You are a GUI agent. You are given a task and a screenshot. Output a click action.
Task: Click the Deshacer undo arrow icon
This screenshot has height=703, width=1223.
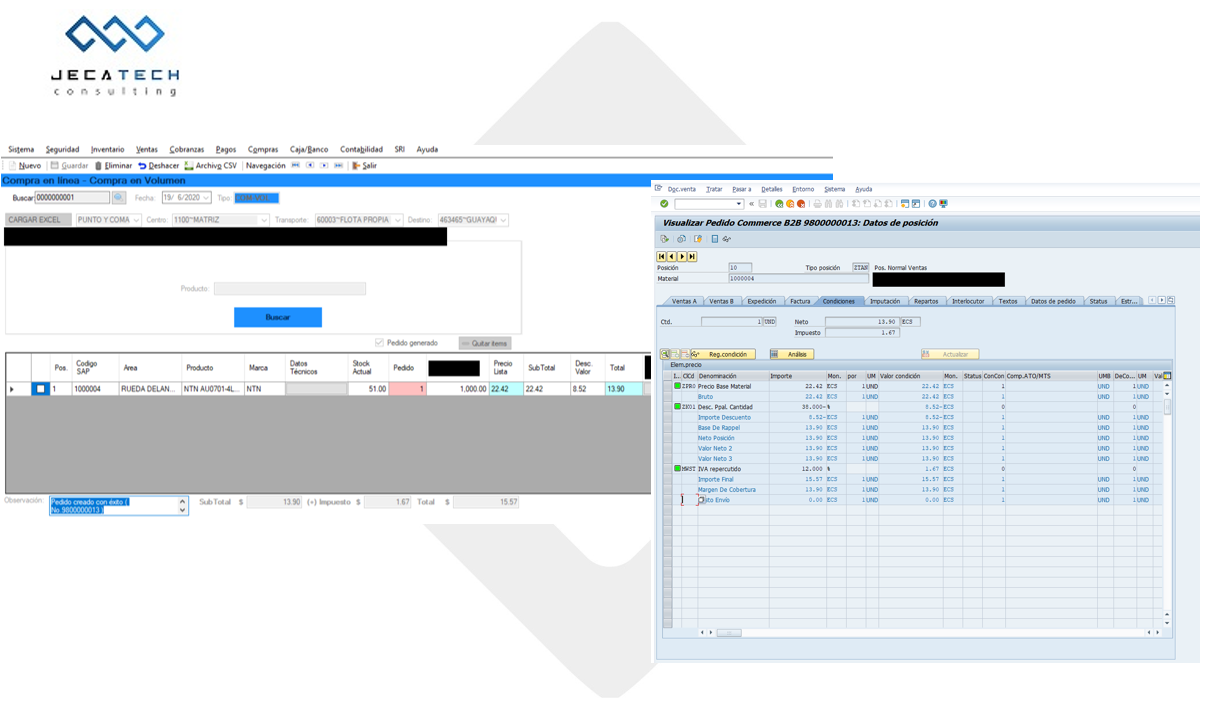click(142, 166)
